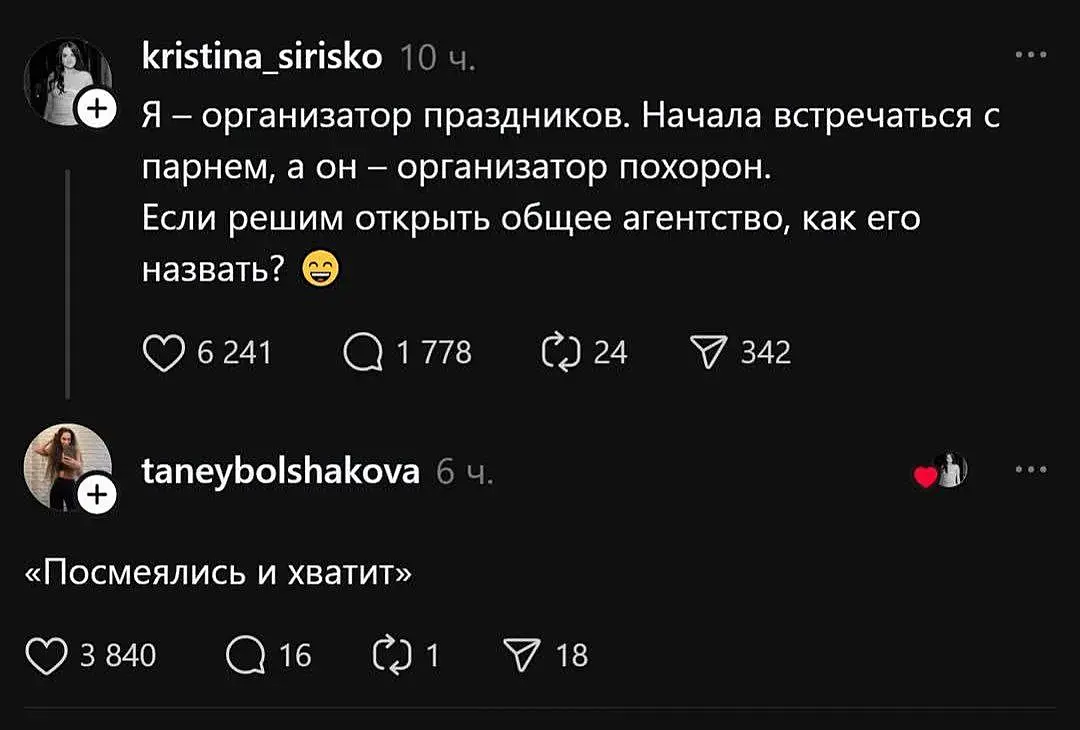Viewport: 1080px width, 730px height.
Task: Click the 10 ч. post timestamp
Action: [436, 59]
